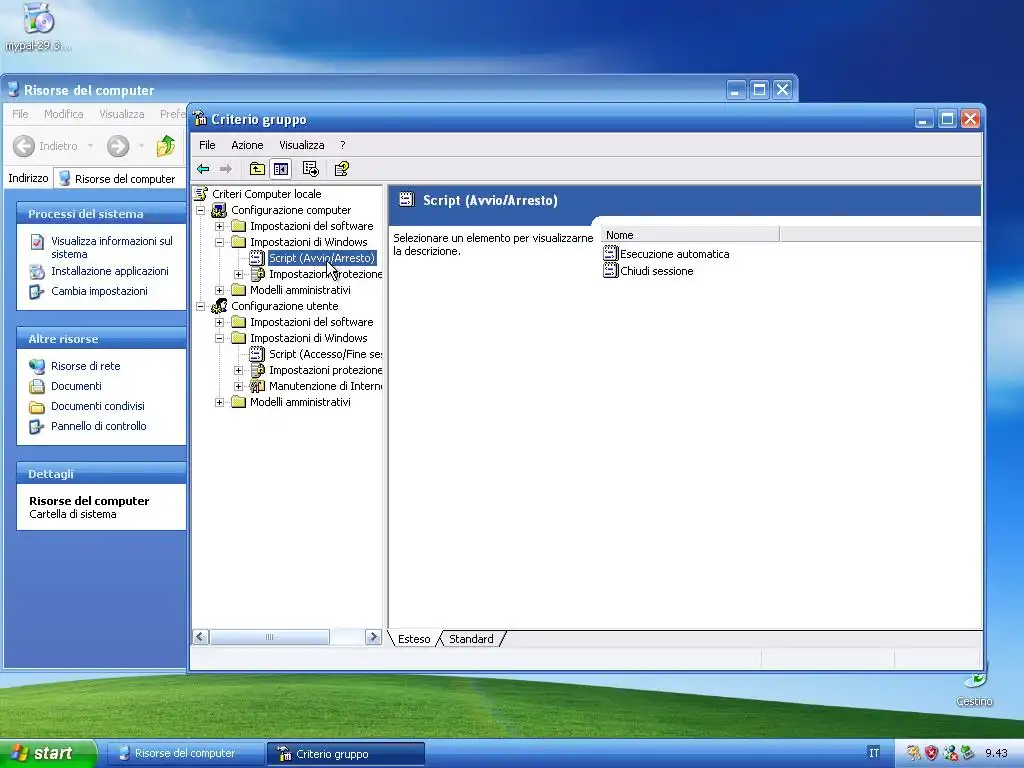The image size is (1024, 768).
Task: Expand Modelli amministrativi under Configurazione utente
Action: tap(219, 402)
